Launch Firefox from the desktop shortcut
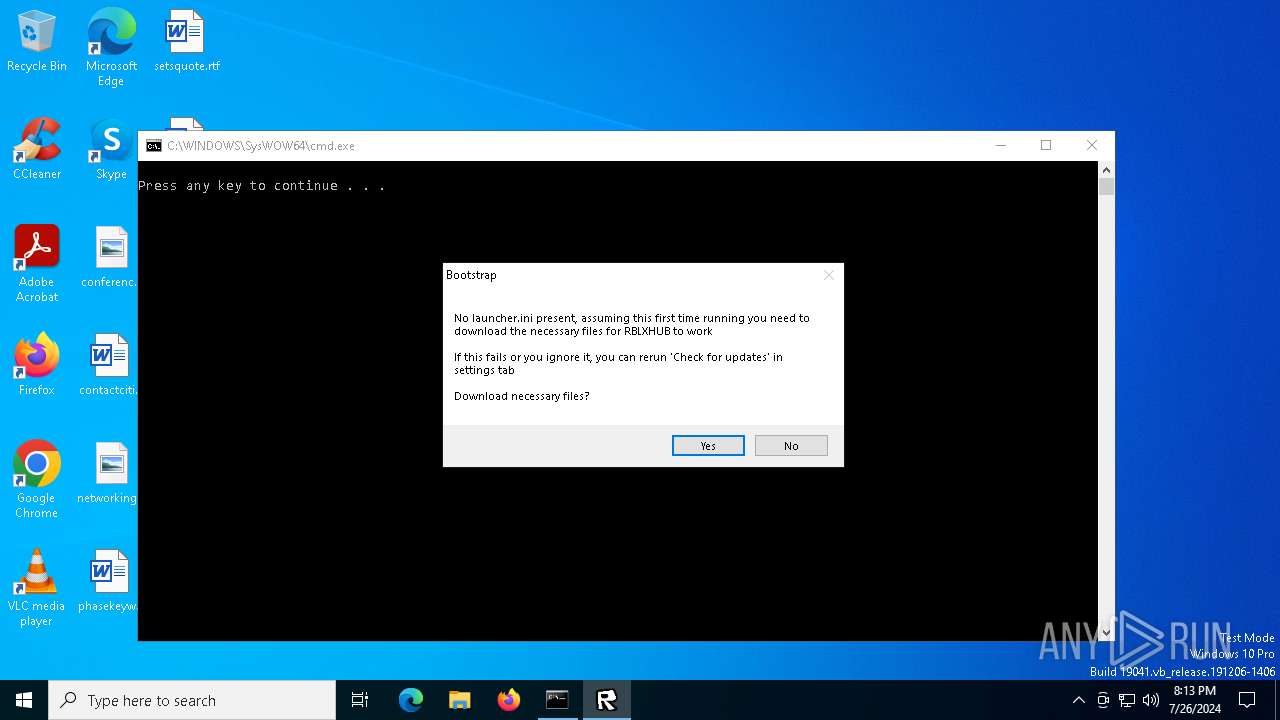This screenshot has height=720, width=1280. point(37,365)
